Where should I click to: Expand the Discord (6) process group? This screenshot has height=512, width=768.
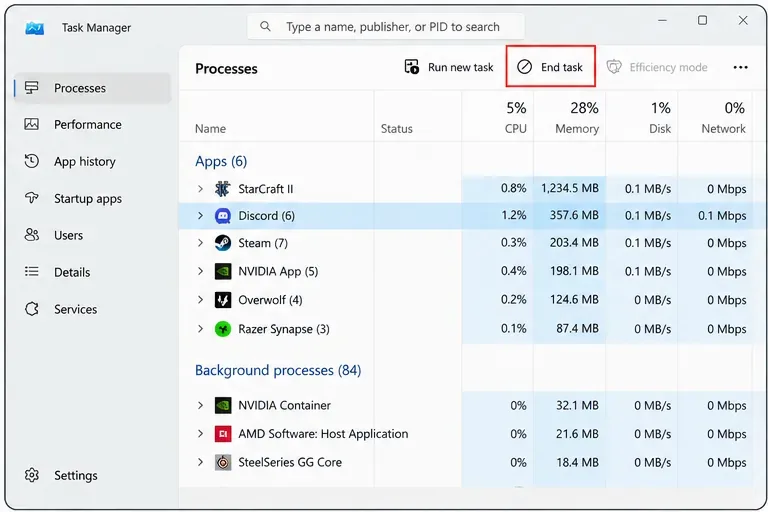coord(200,216)
